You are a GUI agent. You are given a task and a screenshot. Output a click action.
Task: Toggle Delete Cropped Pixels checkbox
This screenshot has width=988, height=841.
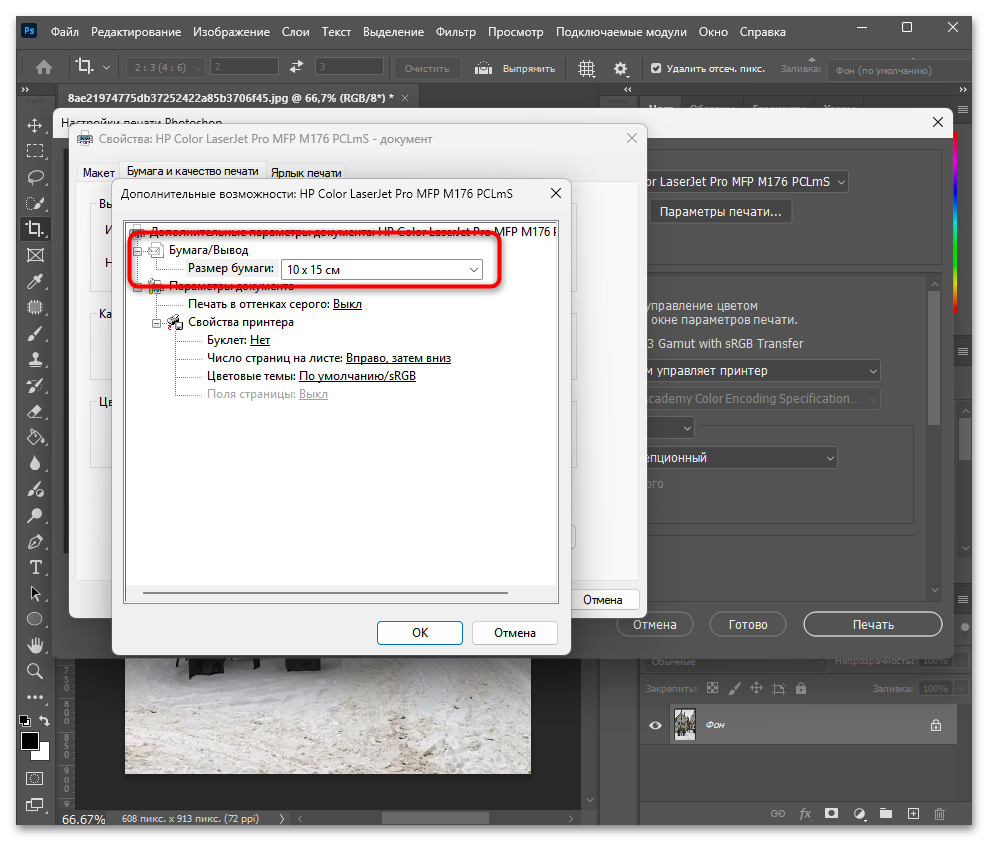tap(656, 68)
